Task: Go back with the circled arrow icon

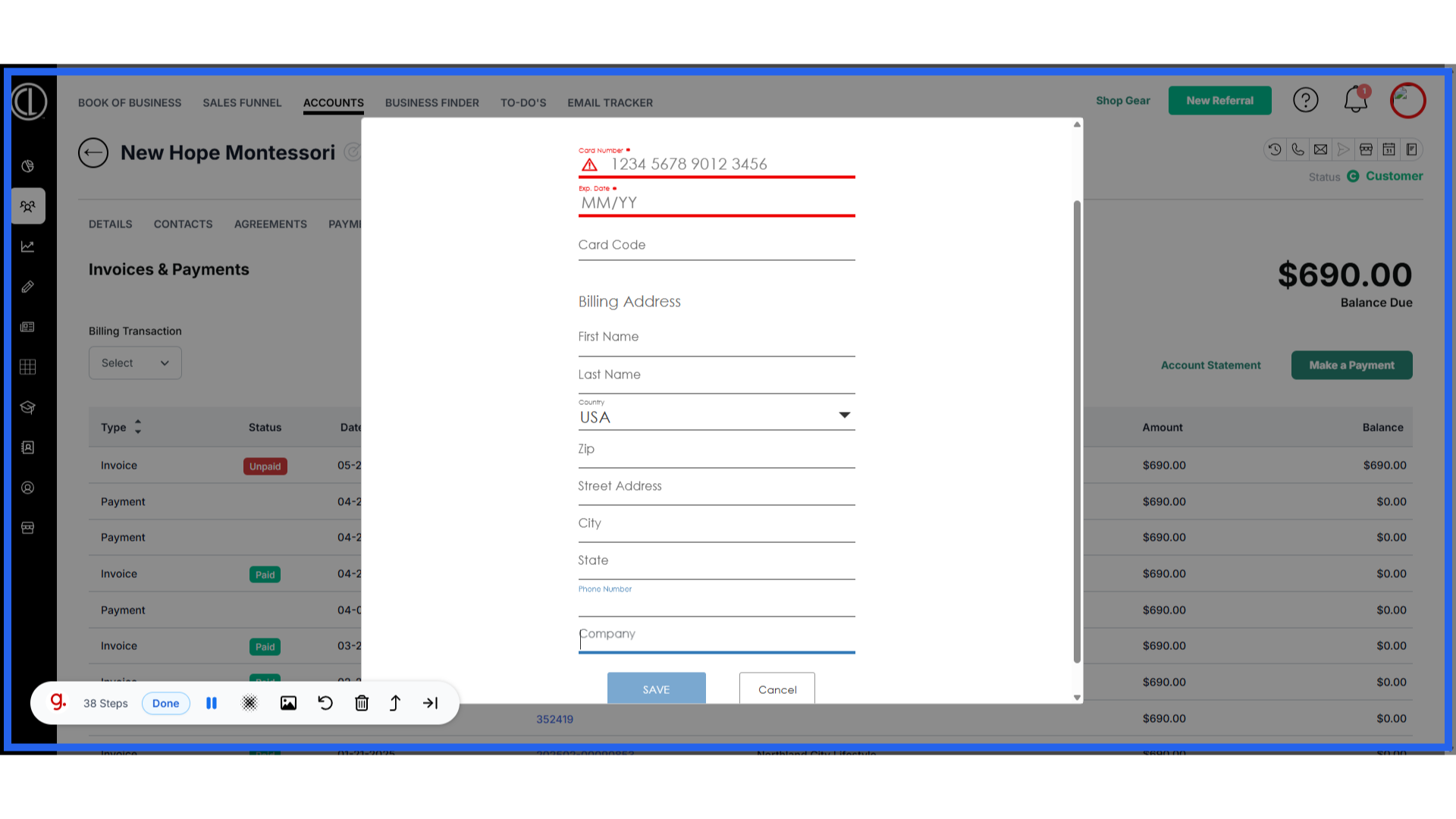Action: 93,152
